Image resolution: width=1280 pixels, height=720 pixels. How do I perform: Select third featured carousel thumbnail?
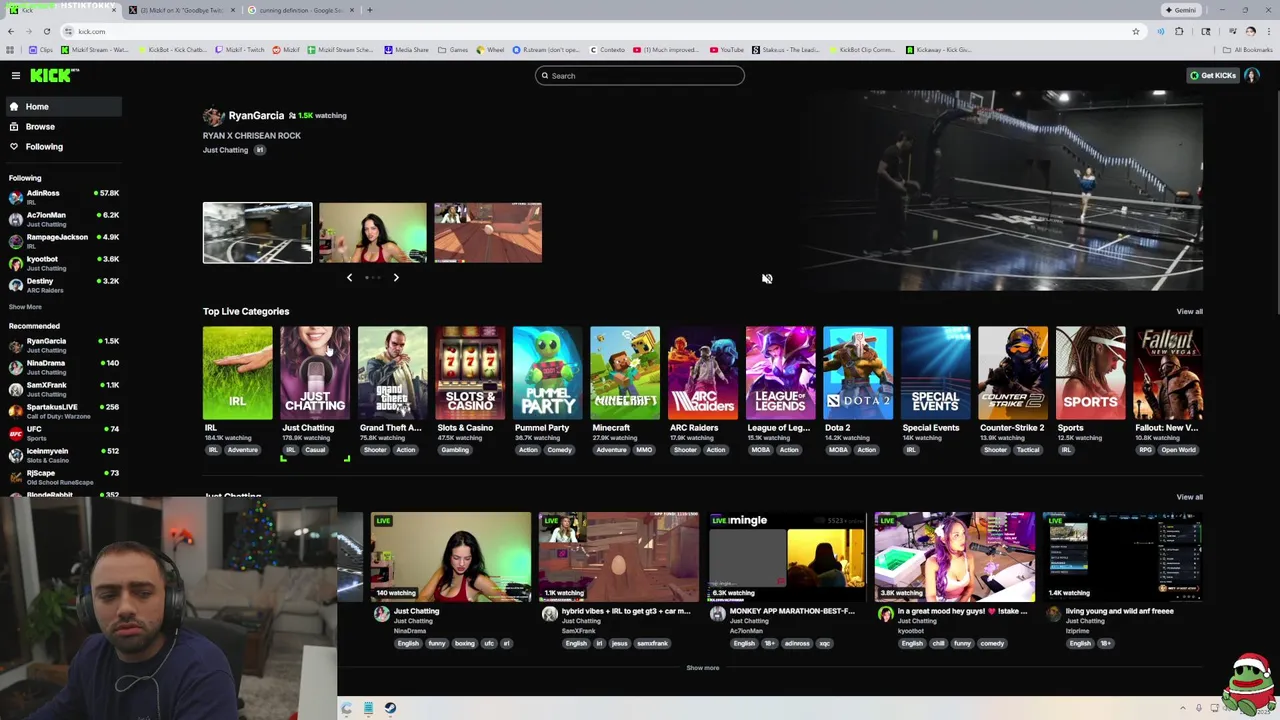pyautogui.click(x=488, y=233)
